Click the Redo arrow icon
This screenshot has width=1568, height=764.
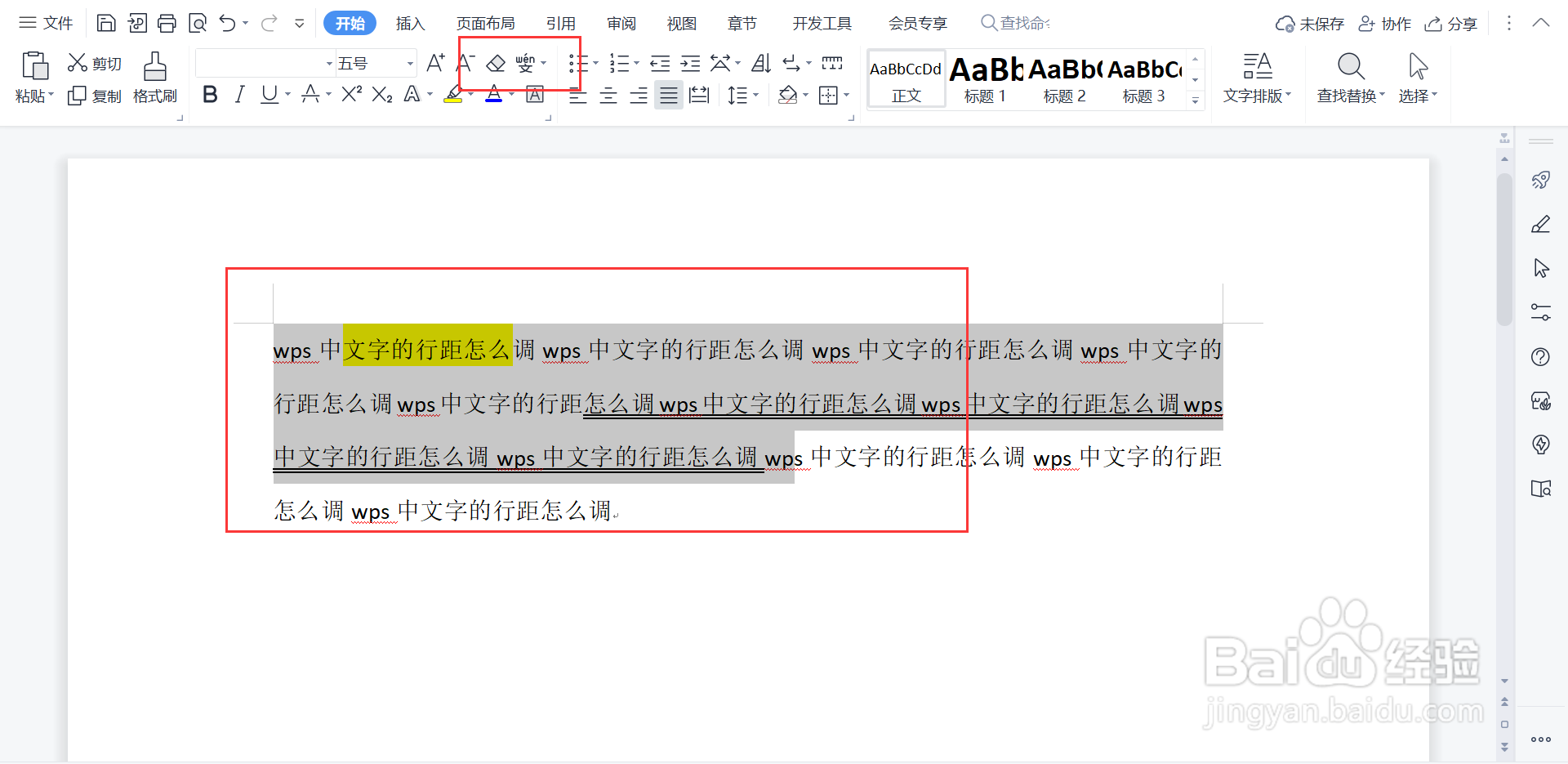[x=269, y=23]
